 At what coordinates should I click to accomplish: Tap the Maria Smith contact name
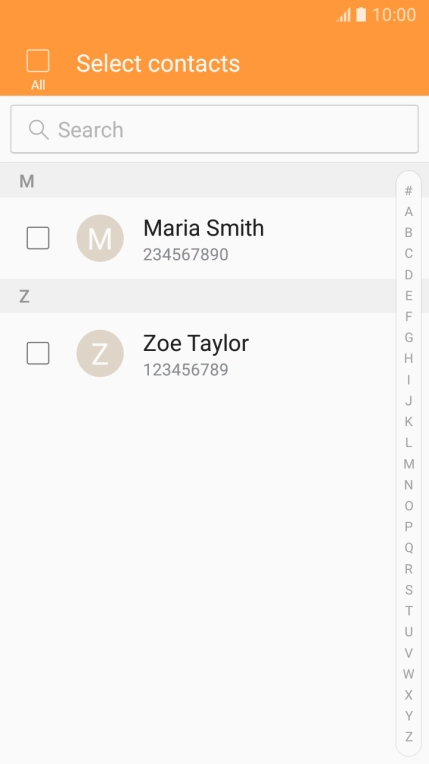204,228
